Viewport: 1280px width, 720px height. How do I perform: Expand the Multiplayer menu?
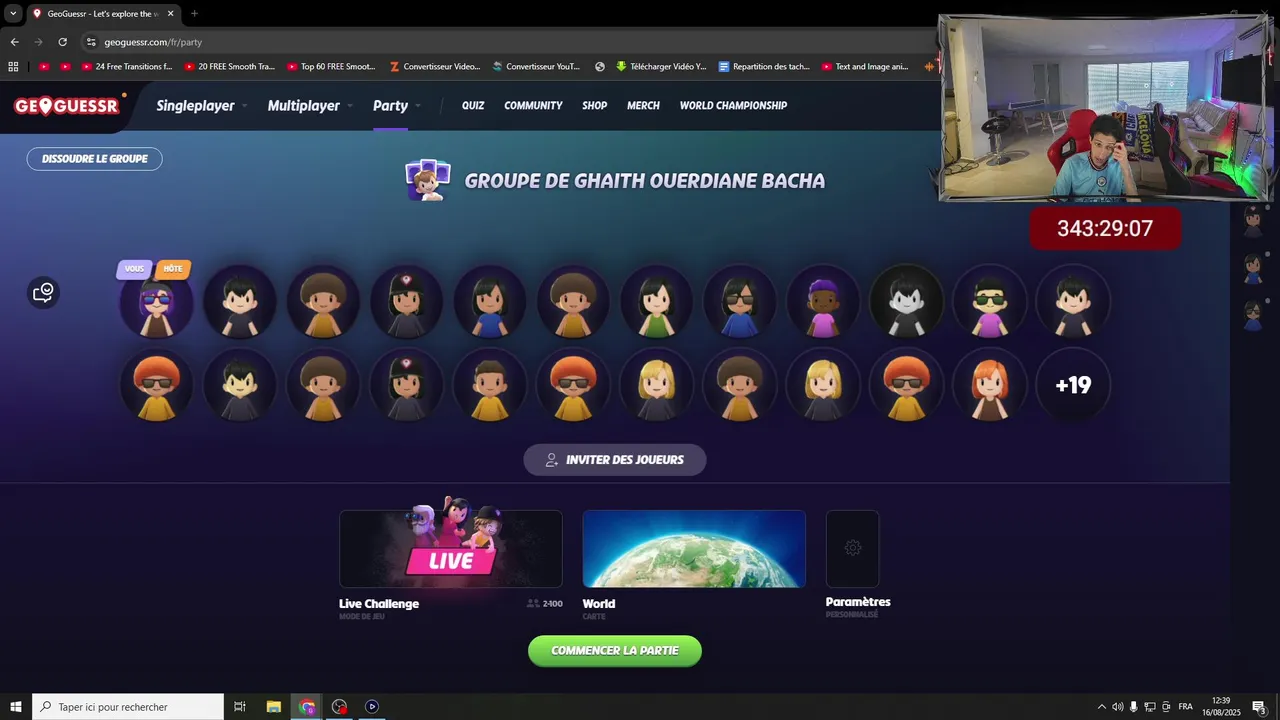pyautogui.click(x=310, y=105)
